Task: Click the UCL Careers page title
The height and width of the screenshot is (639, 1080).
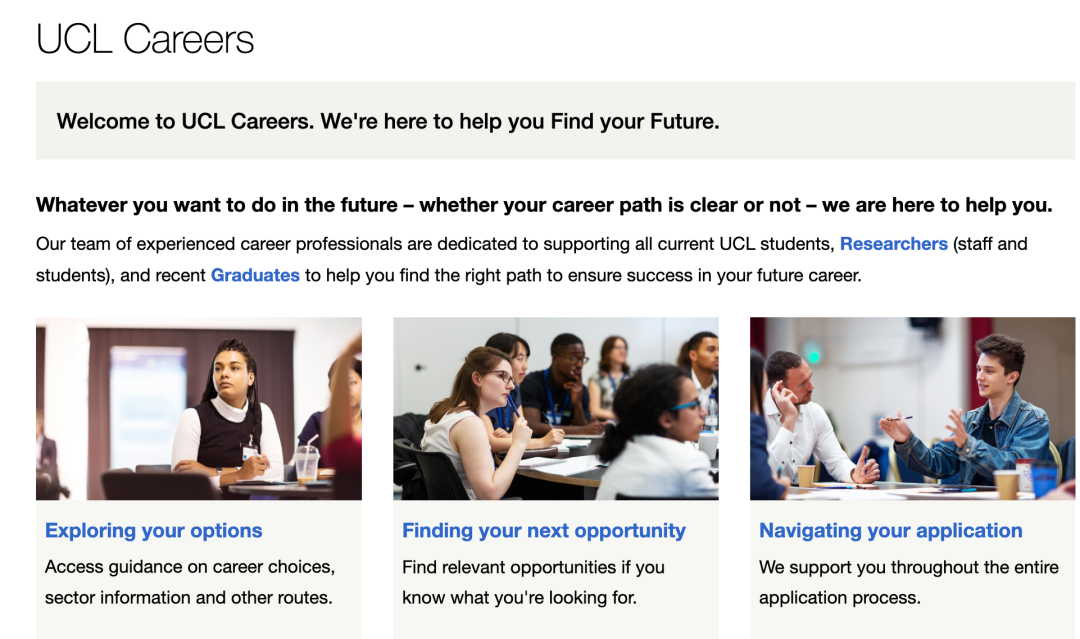Action: 145,40
